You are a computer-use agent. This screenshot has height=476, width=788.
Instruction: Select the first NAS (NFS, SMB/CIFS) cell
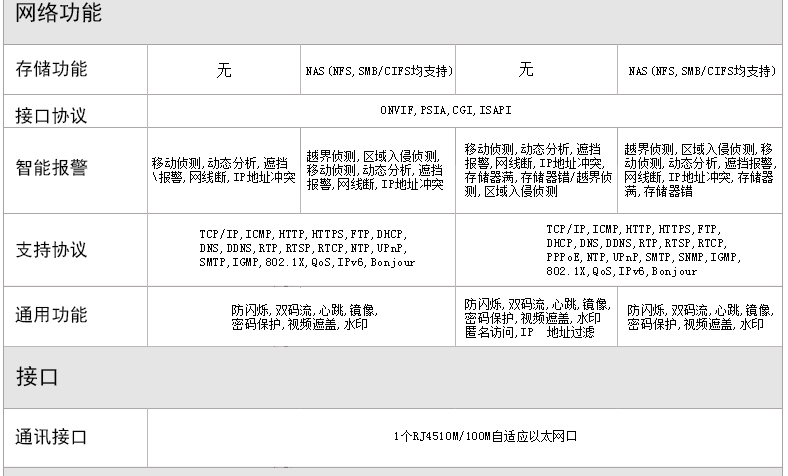pos(379,71)
